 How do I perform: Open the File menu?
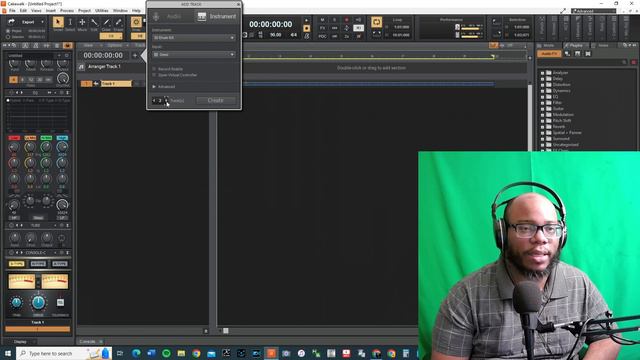12,11
